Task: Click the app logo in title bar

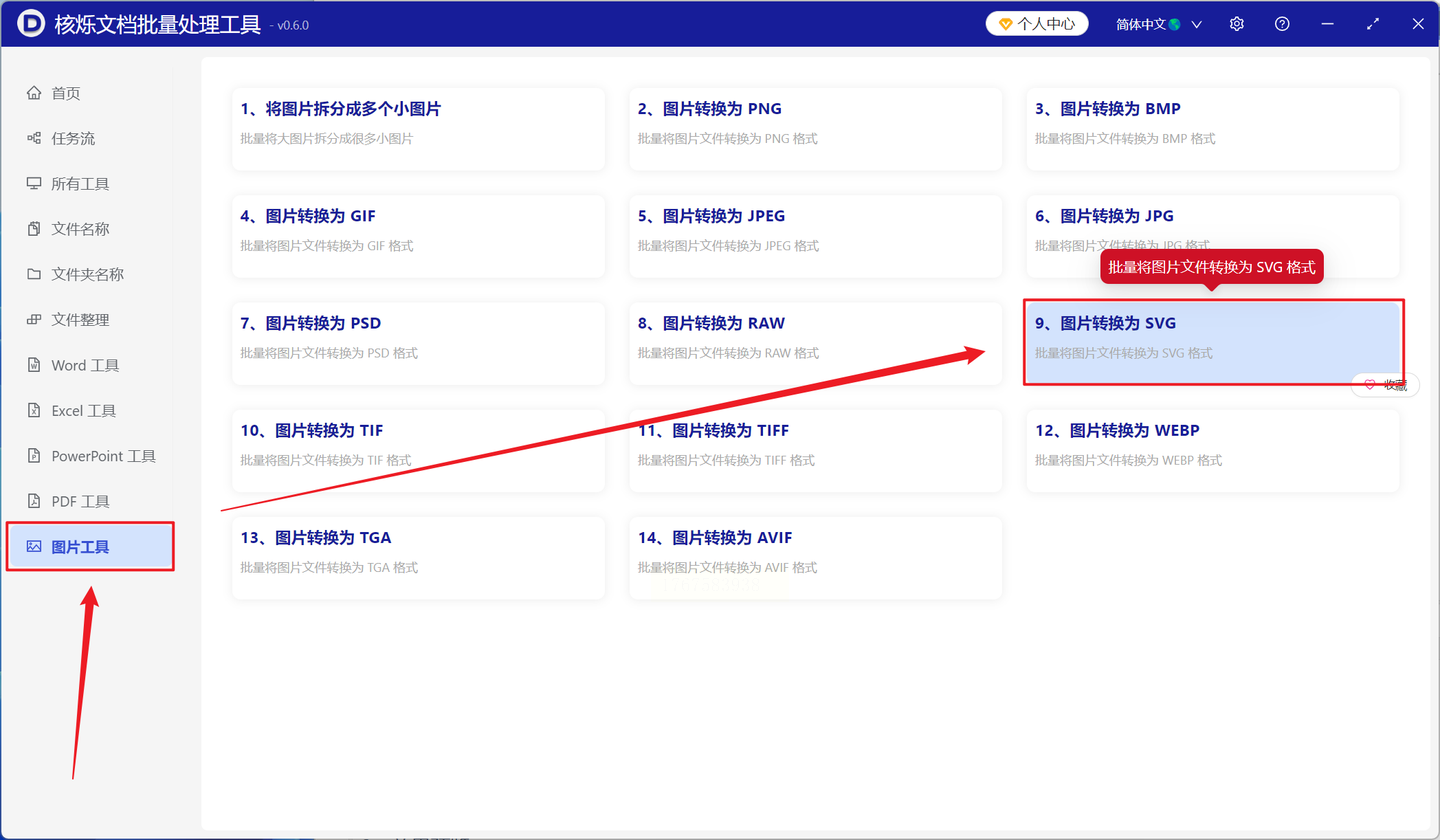Action: pos(31,24)
